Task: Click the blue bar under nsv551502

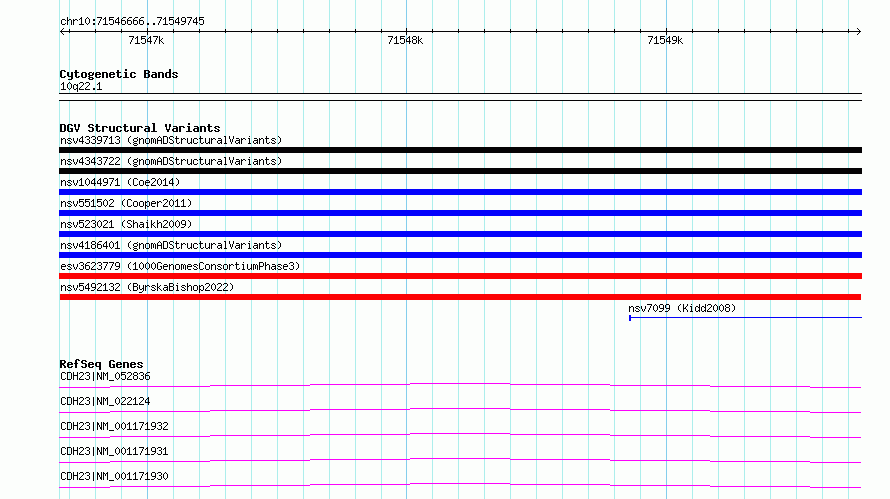Action: [460, 213]
